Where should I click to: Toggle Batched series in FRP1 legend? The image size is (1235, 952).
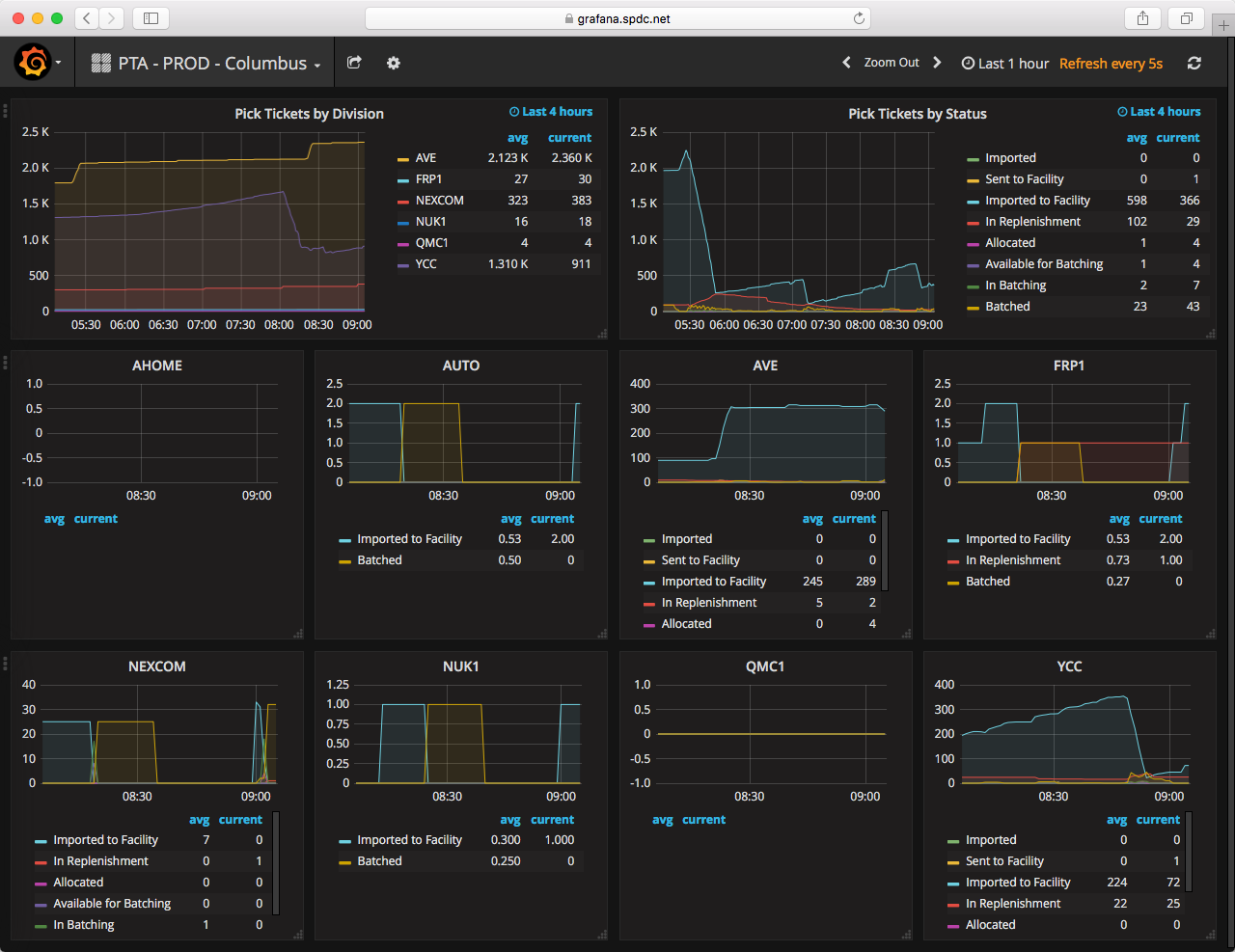coord(988,582)
